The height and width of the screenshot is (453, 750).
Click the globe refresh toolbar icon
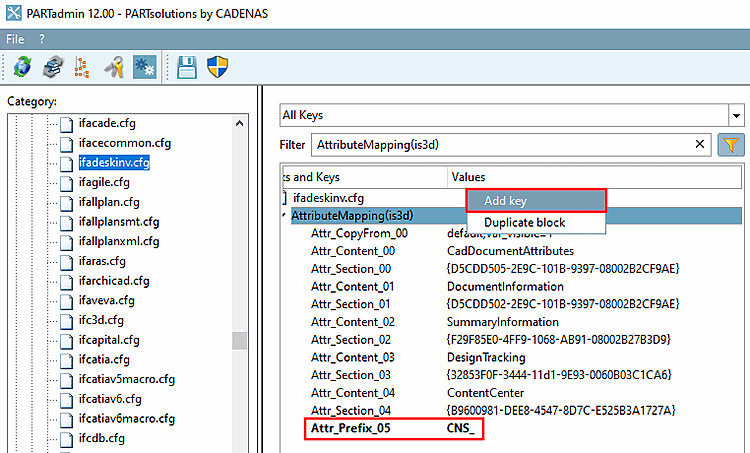tap(23, 67)
